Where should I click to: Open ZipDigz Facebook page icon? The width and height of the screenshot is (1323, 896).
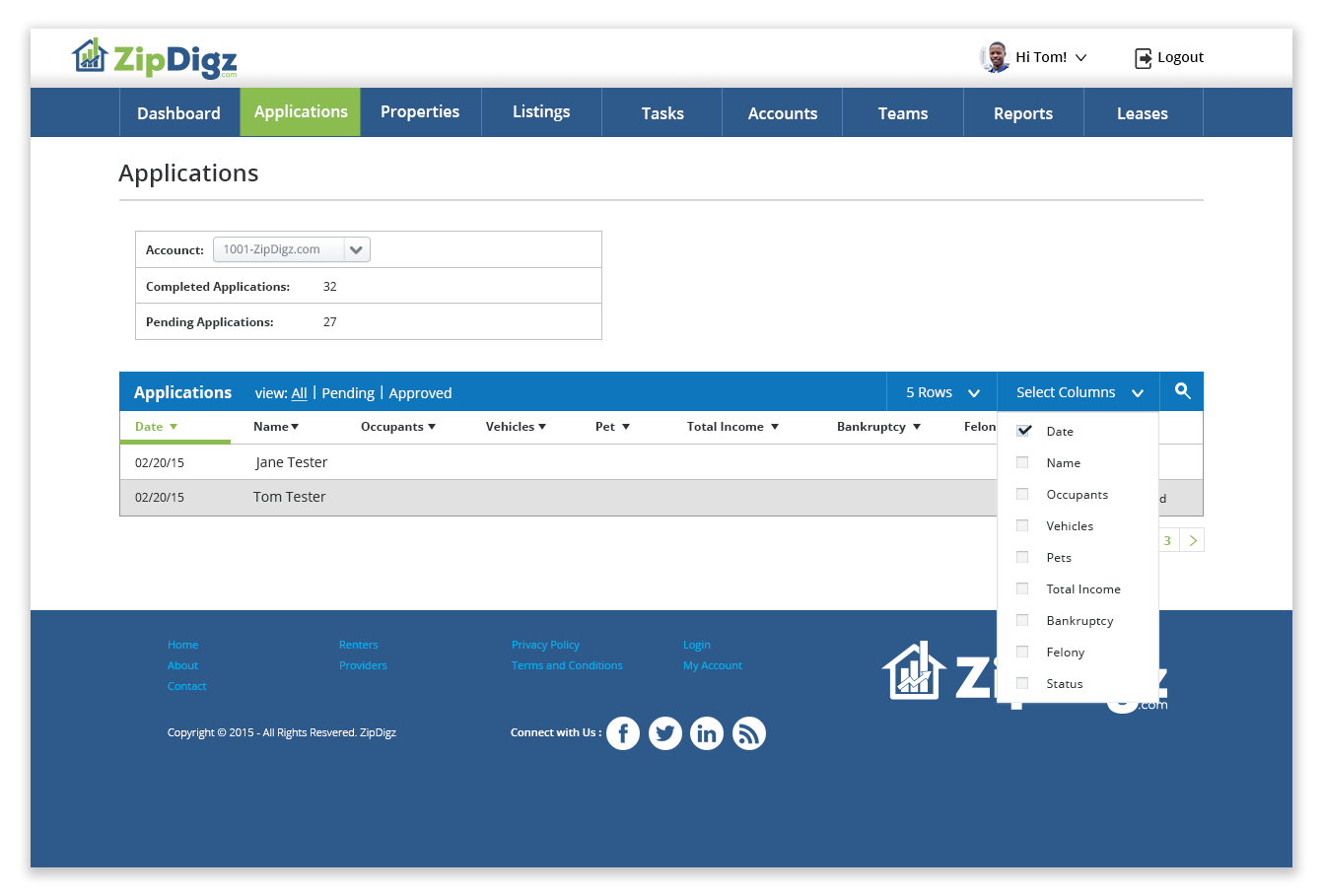[x=623, y=733]
